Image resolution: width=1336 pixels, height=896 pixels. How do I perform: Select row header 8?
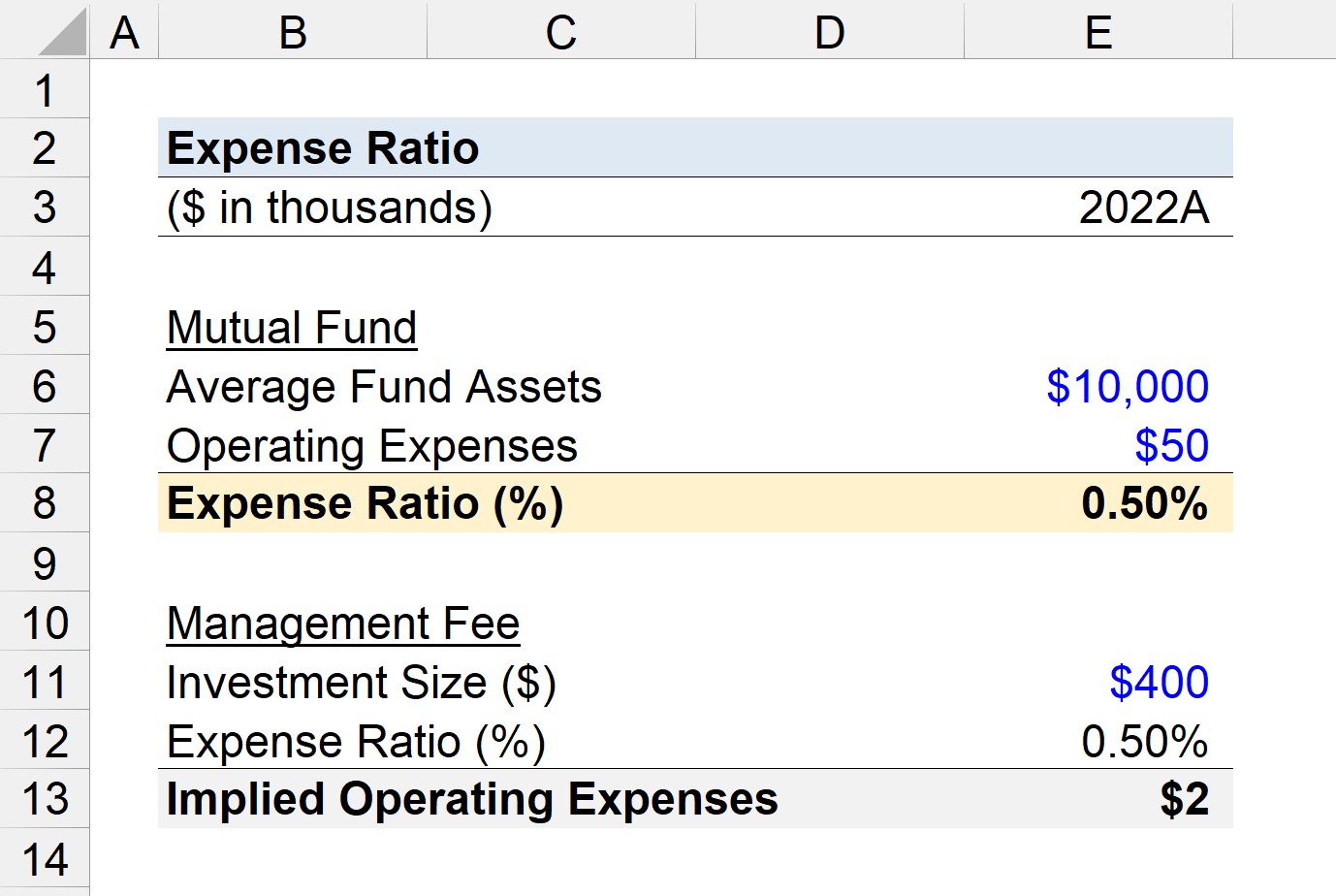click(44, 503)
